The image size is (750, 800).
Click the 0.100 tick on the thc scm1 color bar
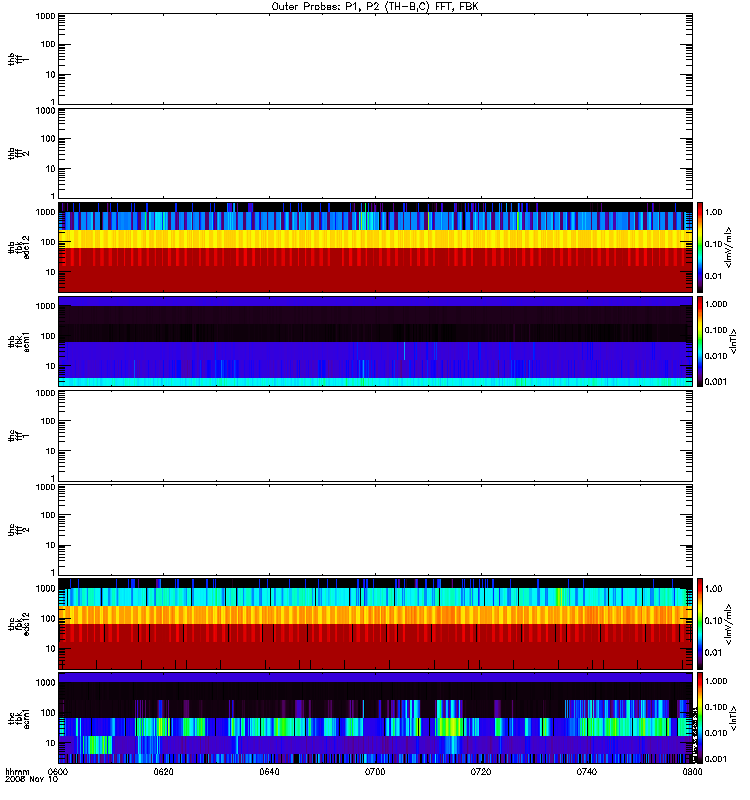coord(716,707)
